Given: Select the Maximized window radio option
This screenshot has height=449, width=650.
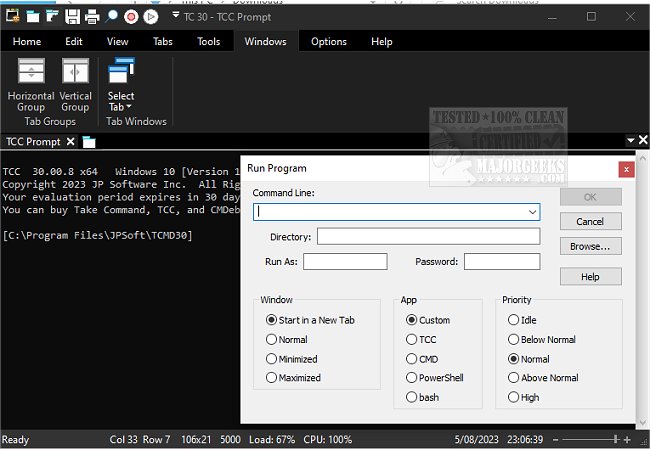Looking at the screenshot, I should [271, 378].
